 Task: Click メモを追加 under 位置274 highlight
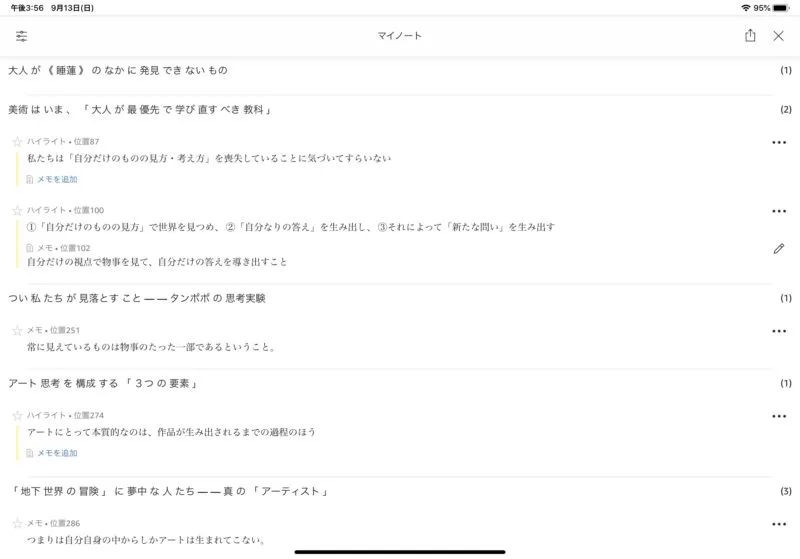[x=57, y=453]
